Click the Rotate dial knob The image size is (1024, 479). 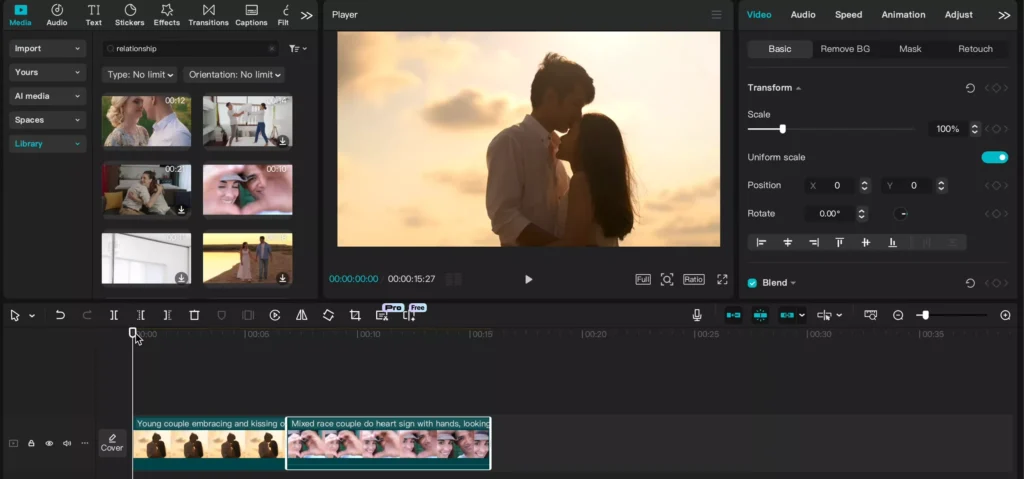pos(901,214)
